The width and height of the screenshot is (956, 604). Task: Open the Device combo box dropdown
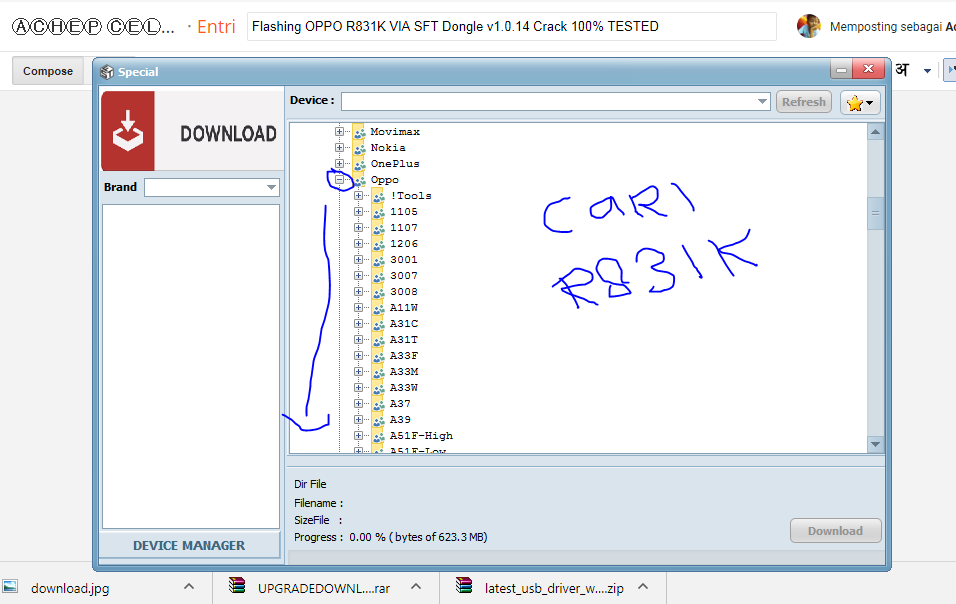coord(762,101)
